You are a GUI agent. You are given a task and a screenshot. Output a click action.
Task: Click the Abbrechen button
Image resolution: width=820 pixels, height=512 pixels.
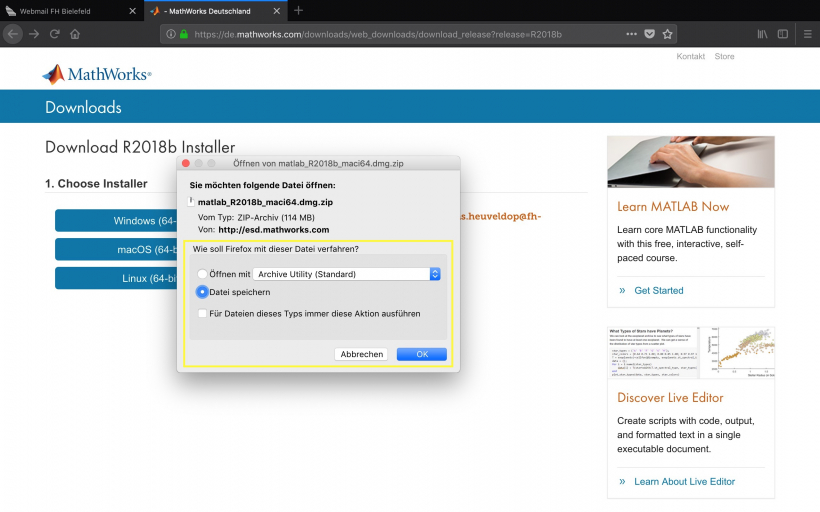pyautogui.click(x=362, y=354)
